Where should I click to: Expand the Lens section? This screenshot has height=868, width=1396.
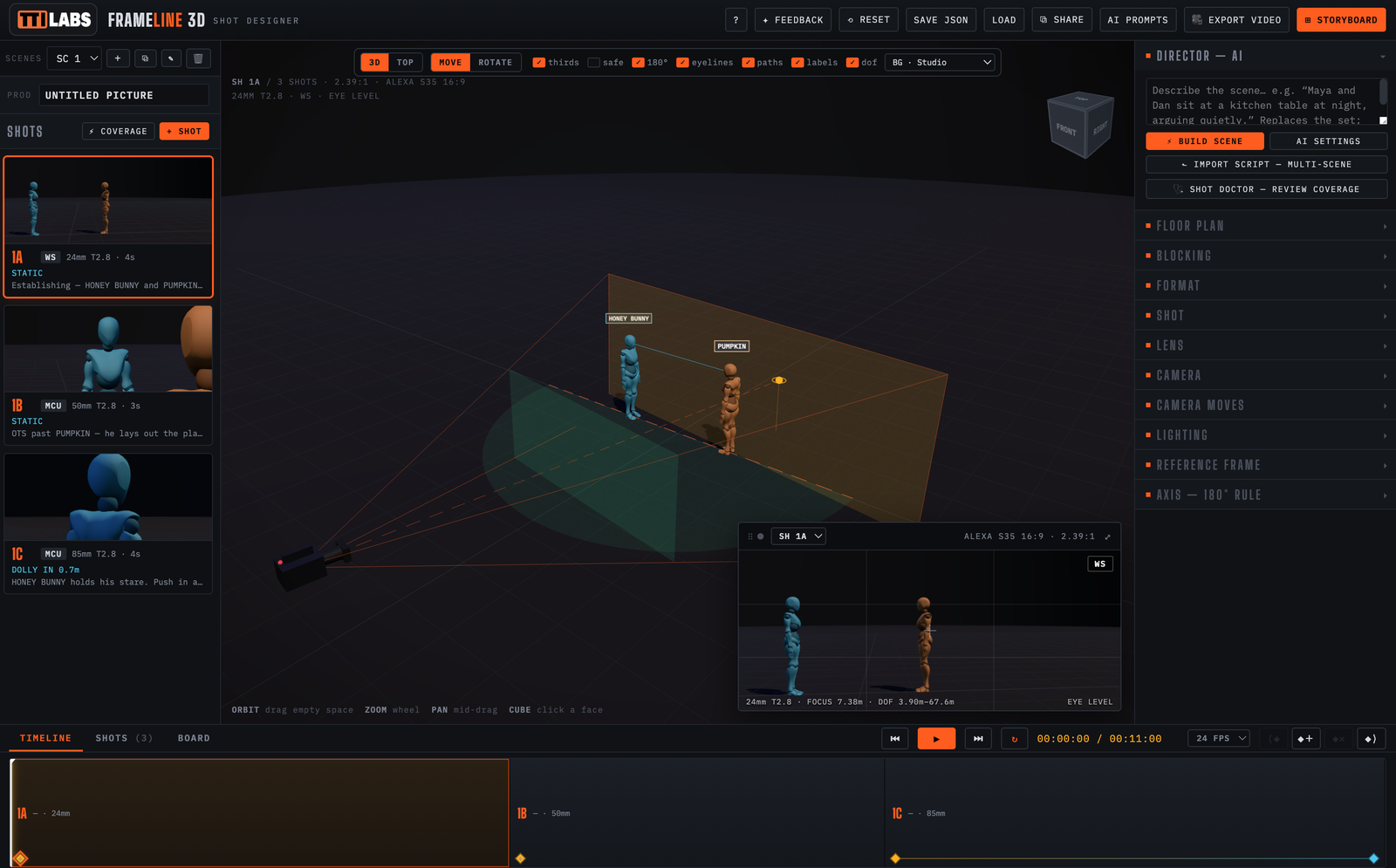[1265, 345]
